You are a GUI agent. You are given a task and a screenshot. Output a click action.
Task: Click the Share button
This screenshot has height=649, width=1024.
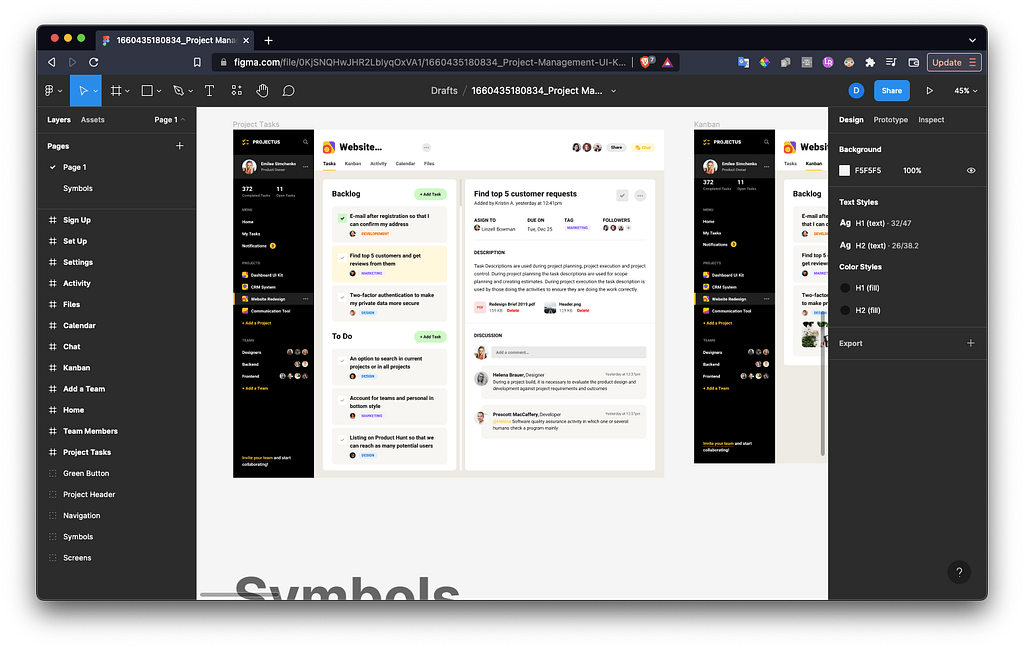pos(891,91)
